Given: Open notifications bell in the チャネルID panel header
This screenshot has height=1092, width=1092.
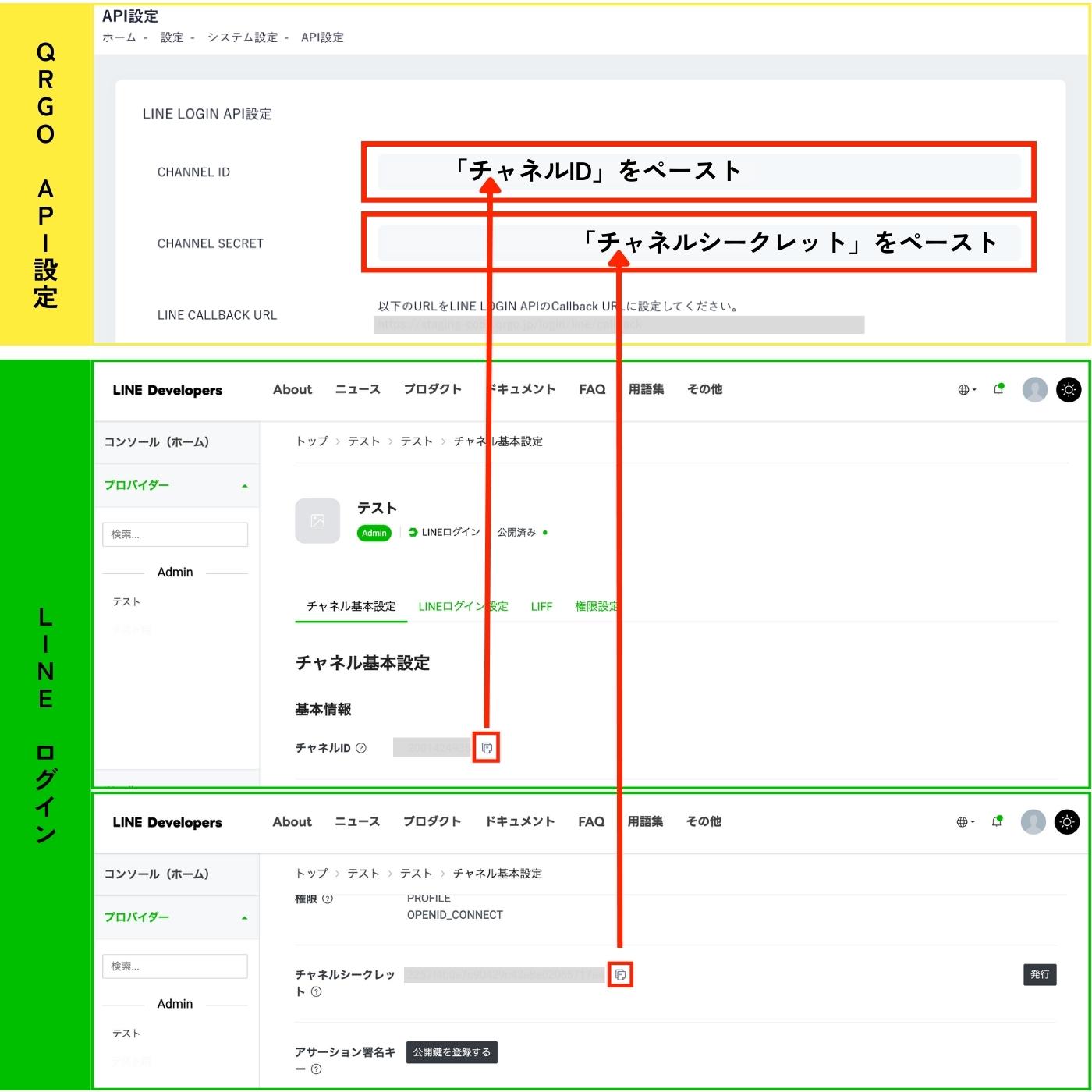Looking at the screenshot, I should [998, 388].
